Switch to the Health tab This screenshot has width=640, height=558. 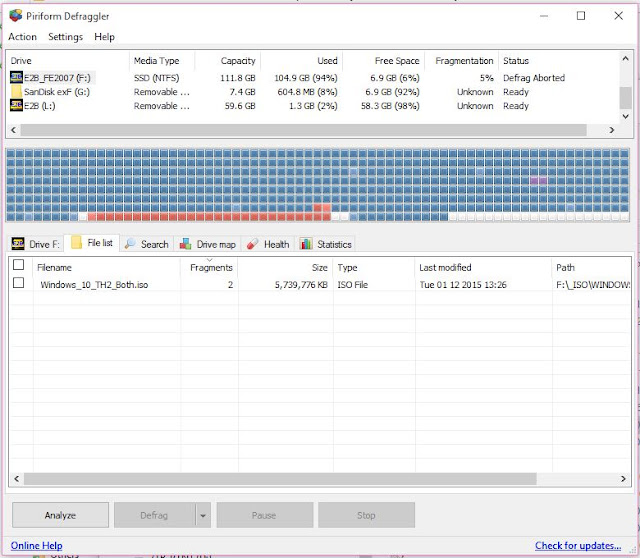[268, 244]
